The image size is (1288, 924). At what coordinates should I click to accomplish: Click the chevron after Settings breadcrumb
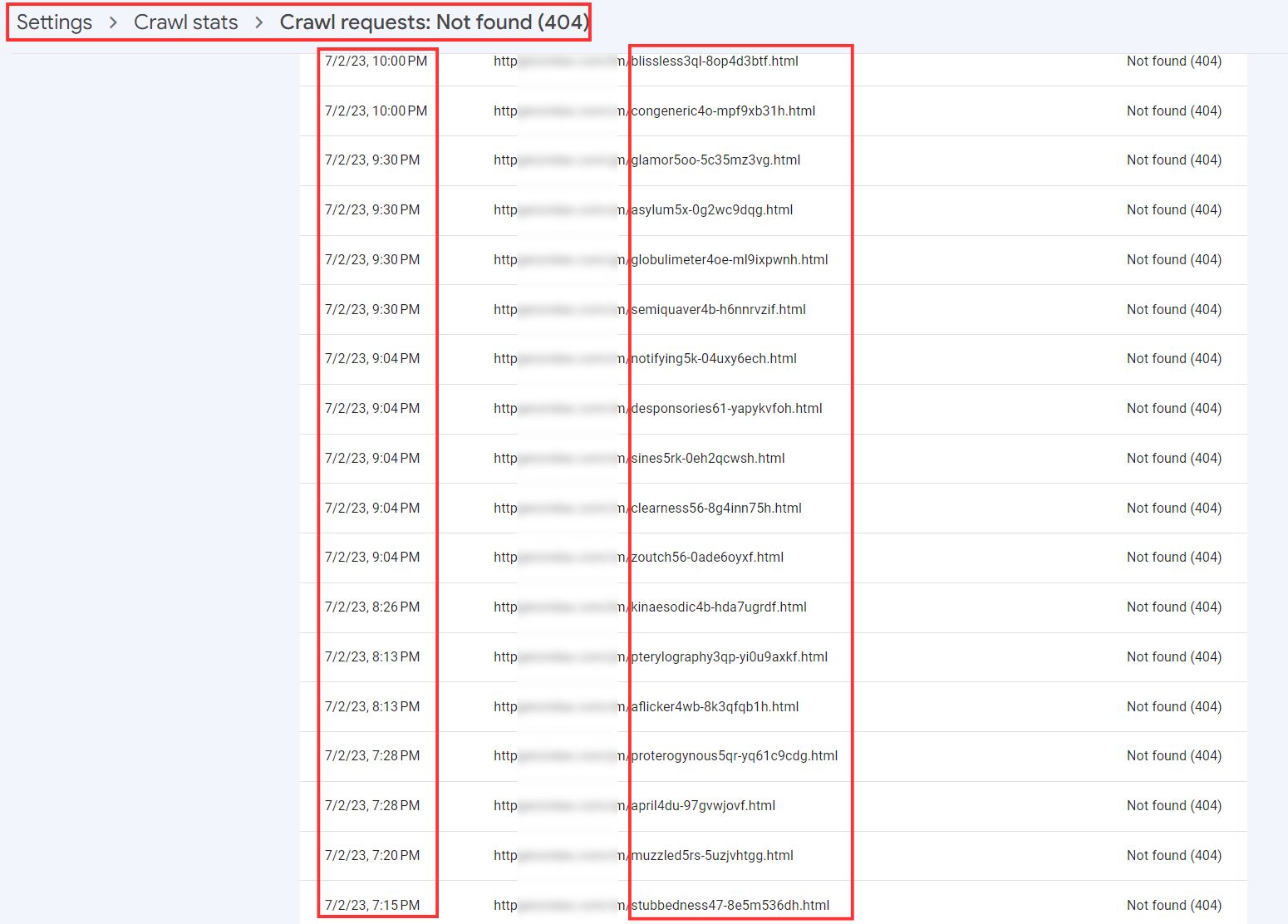tap(113, 22)
